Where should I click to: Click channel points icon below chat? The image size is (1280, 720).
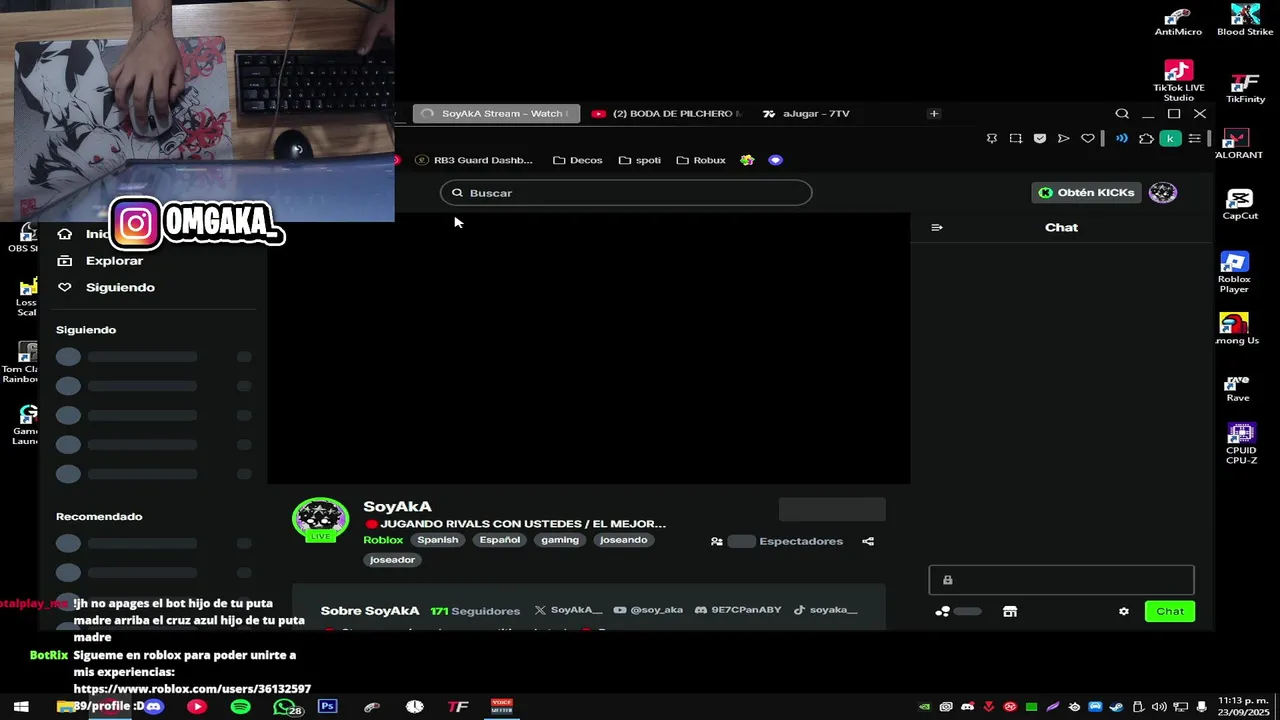(x=942, y=612)
